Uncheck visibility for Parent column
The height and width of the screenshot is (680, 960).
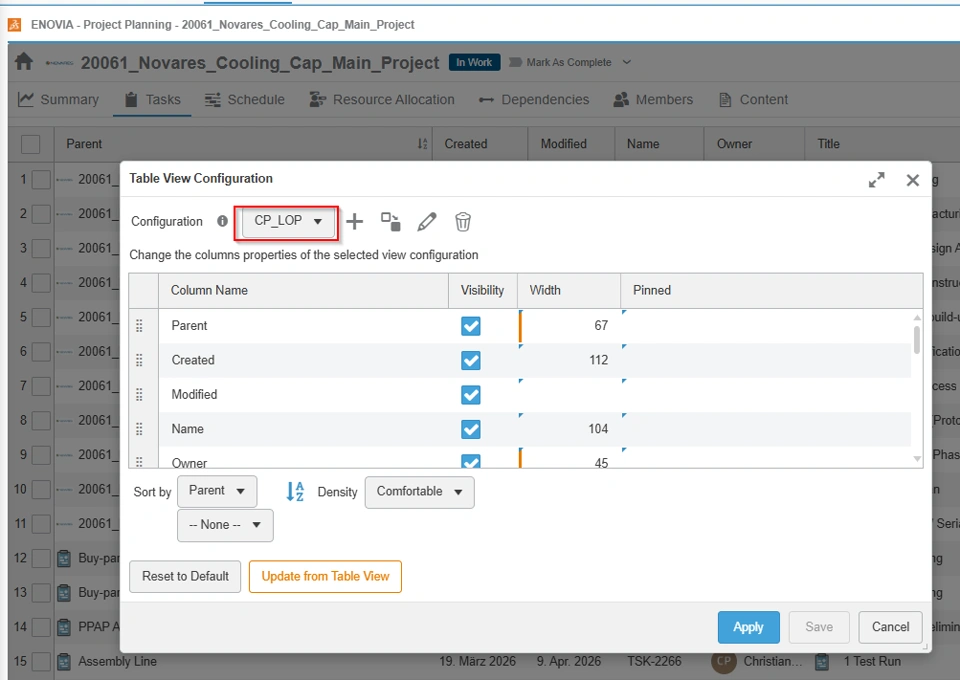tap(471, 326)
